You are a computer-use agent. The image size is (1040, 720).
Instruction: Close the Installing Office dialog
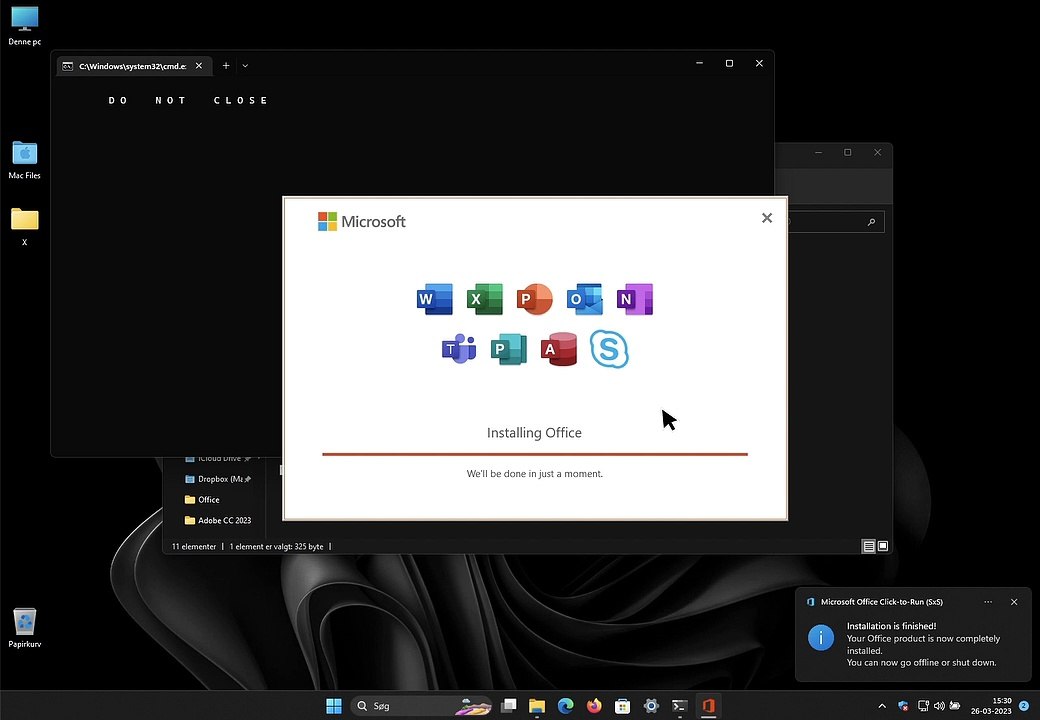pos(767,218)
